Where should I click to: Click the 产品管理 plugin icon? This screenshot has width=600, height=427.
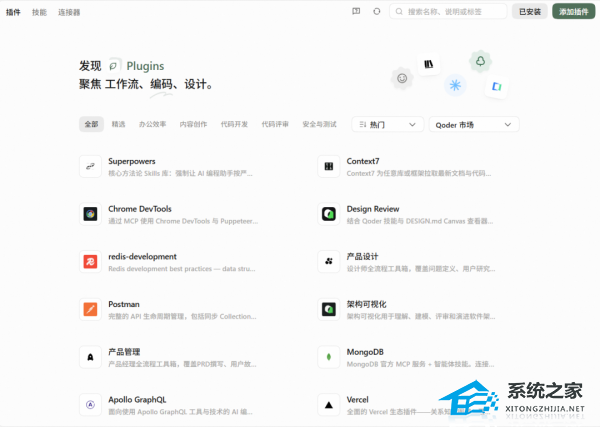(90, 357)
